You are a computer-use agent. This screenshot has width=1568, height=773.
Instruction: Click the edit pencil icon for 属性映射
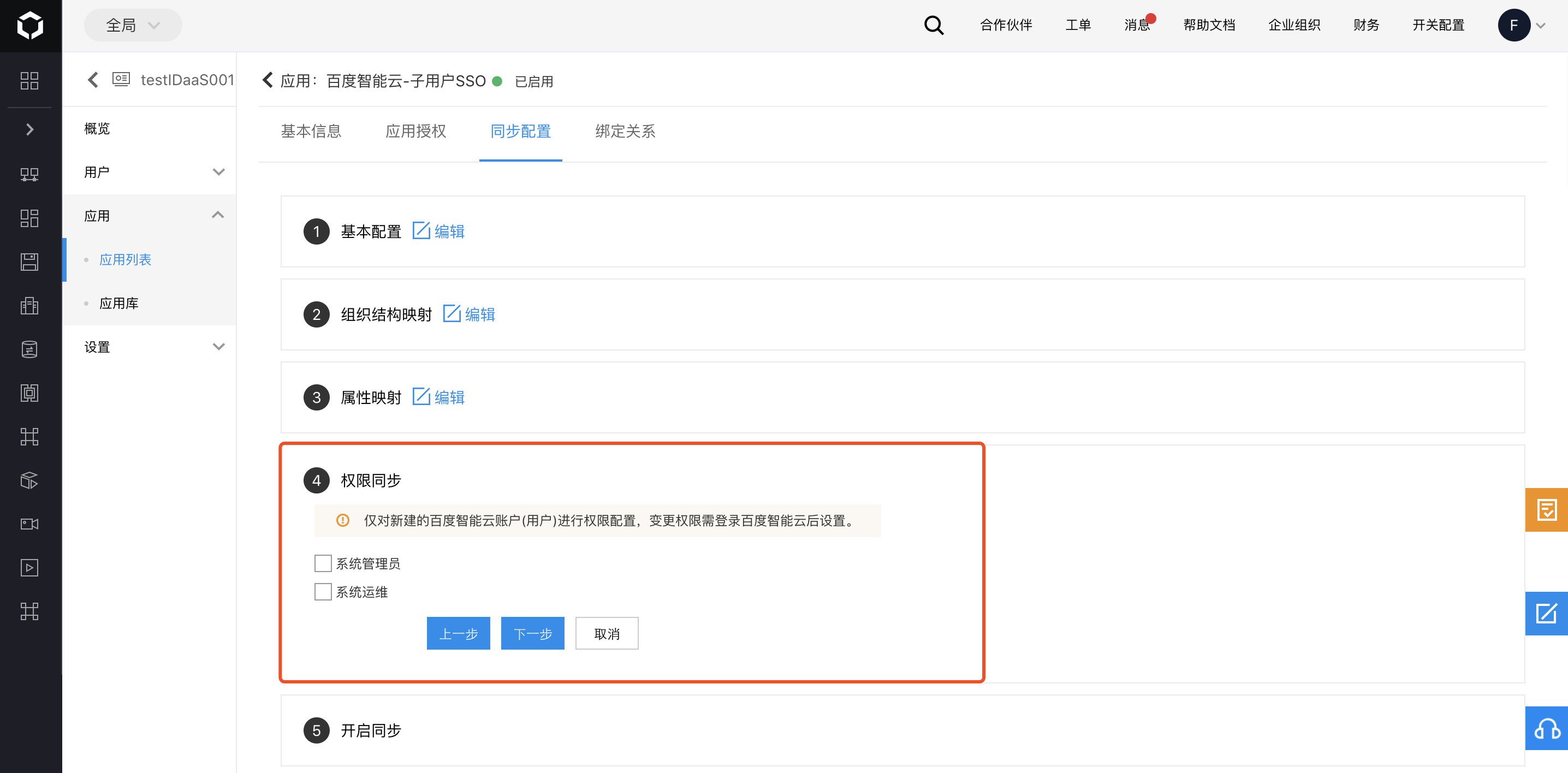(x=421, y=396)
